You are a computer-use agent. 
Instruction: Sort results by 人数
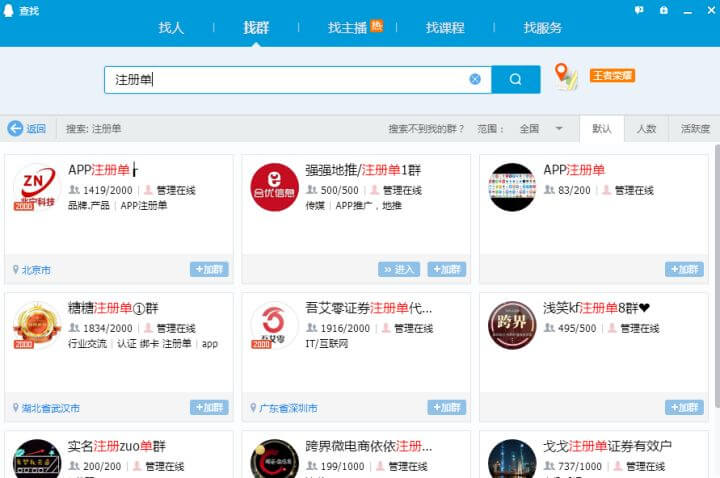pos(646,129)
